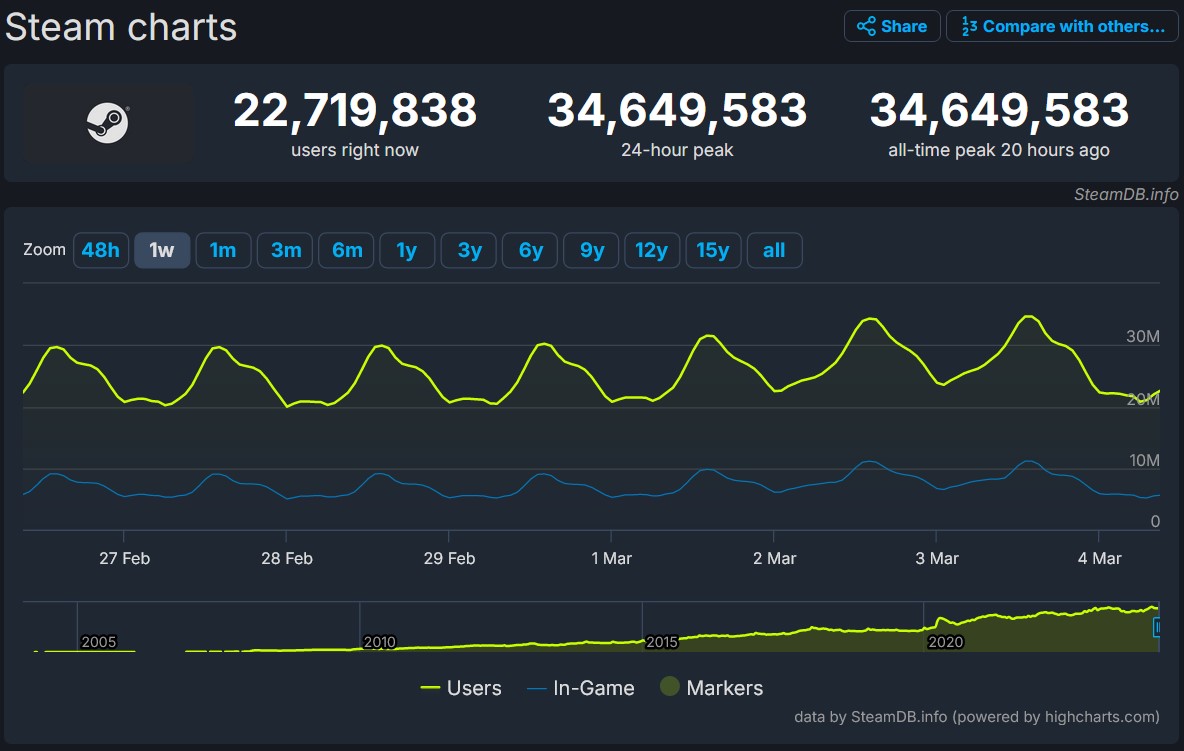The height and width of the screenshot is (751, 1184).
Task: Select 15y zoom range
Action: point(713,250)
